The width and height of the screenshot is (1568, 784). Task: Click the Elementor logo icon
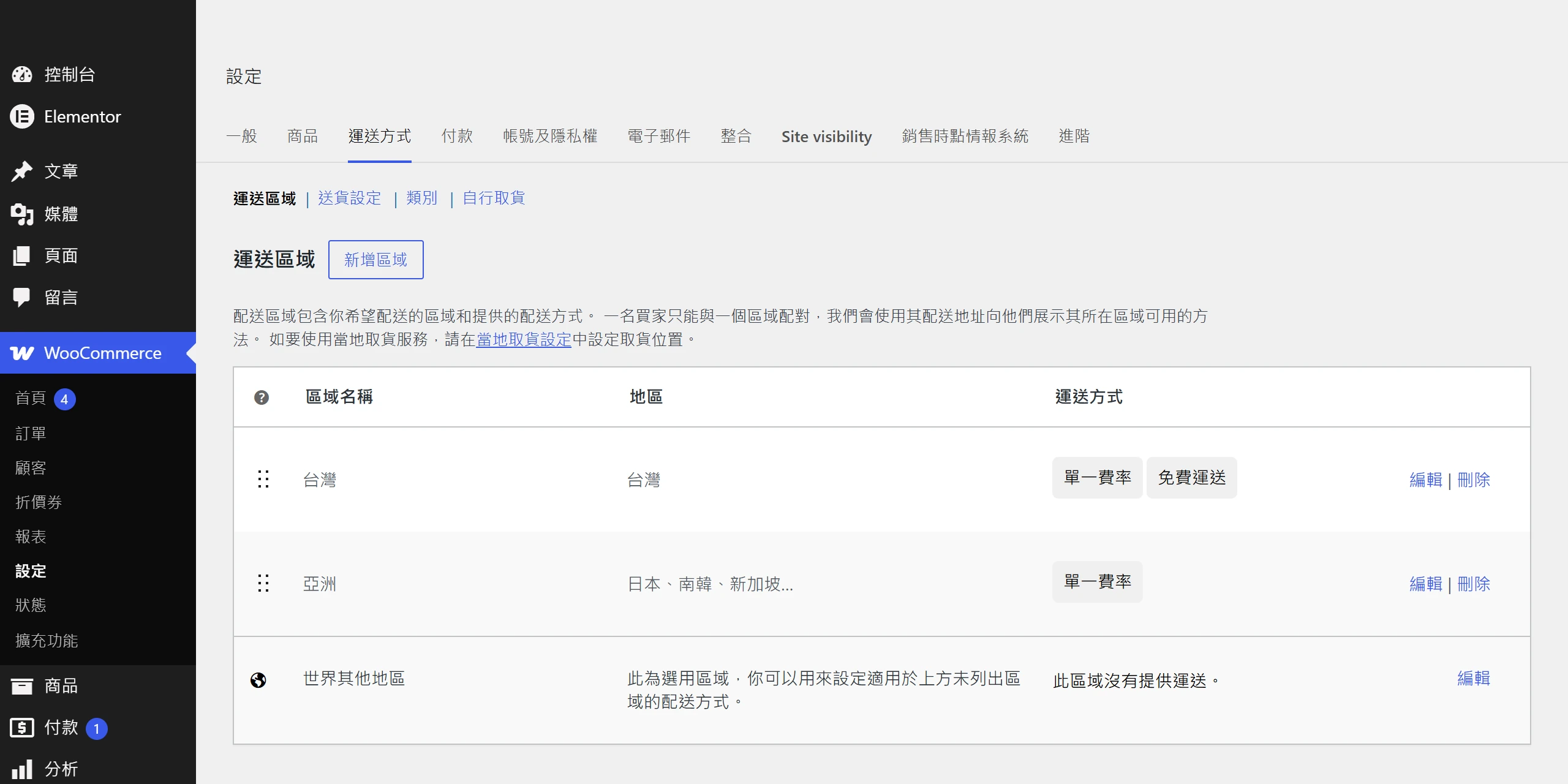click(x=22, y=116)
